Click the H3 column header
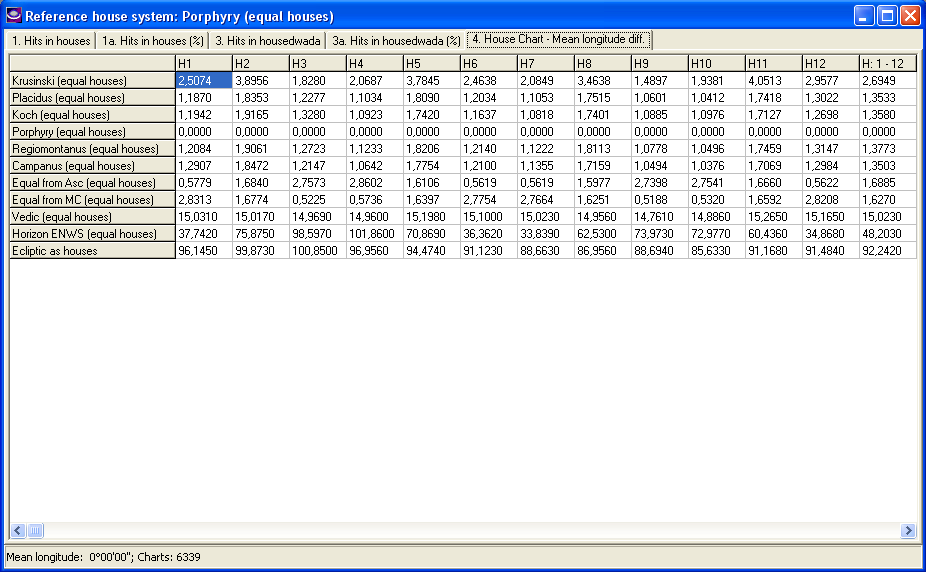This screenshot has width=926, height=572. (x=318, y=63)
